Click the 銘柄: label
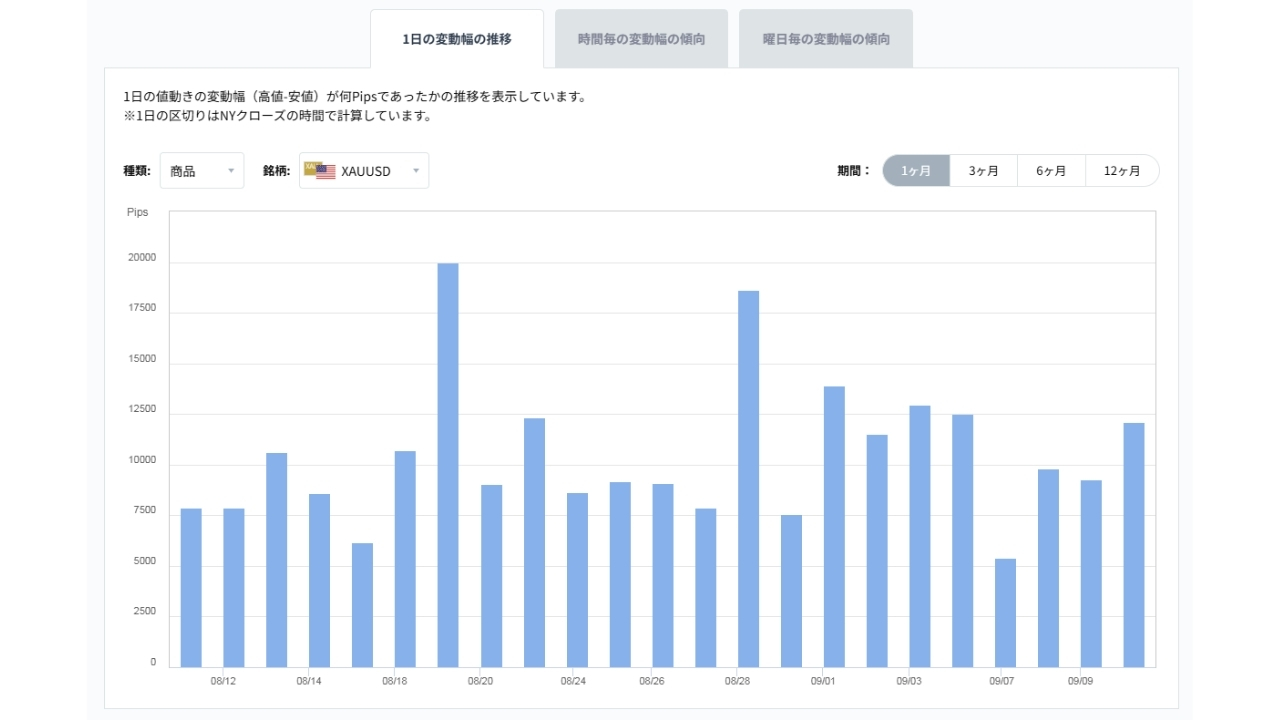This screenshot has height=720, width=1280. (x=277, y=171)
